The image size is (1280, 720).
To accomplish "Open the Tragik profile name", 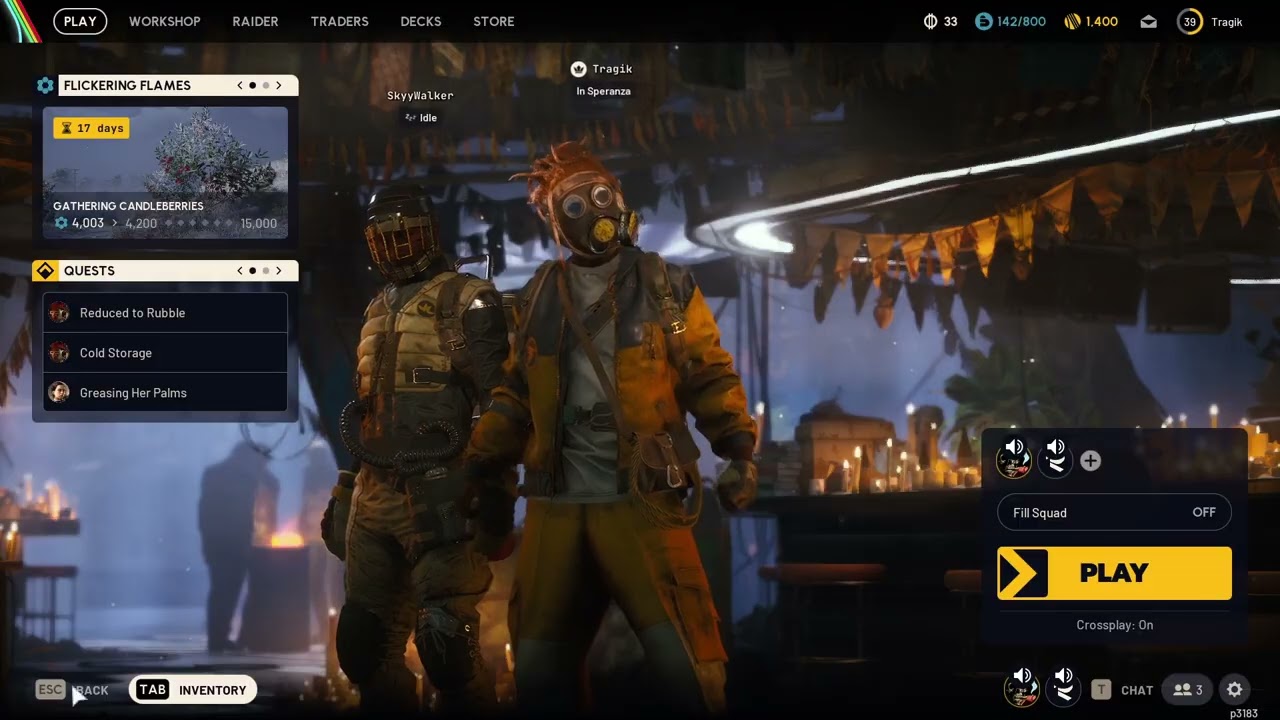I will tap(1227, 22).
